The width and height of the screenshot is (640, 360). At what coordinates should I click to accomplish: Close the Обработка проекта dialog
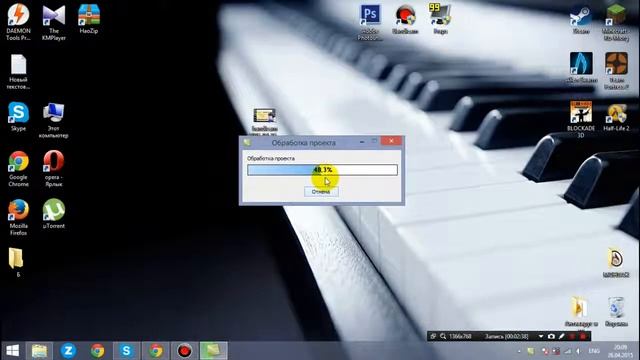pyautogui.click(x=391, y=141)
